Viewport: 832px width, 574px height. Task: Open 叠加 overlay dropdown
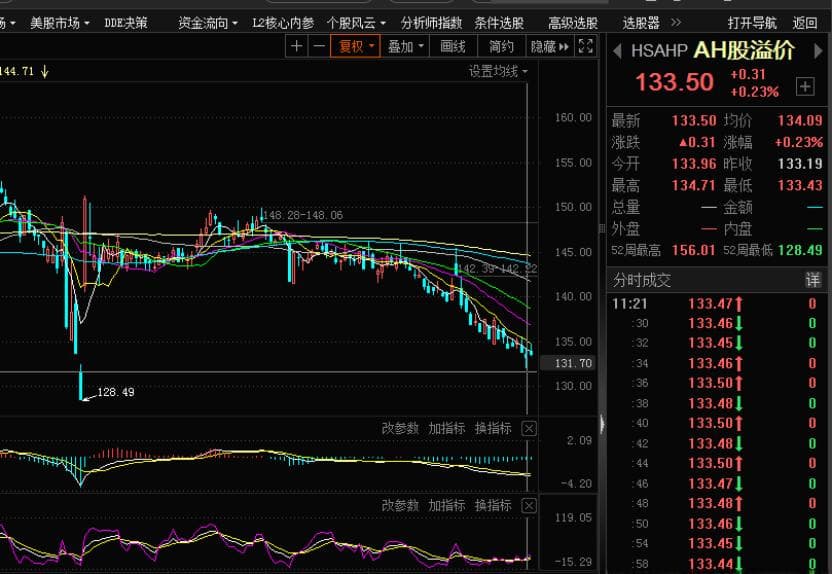click(x=405, y=46)
